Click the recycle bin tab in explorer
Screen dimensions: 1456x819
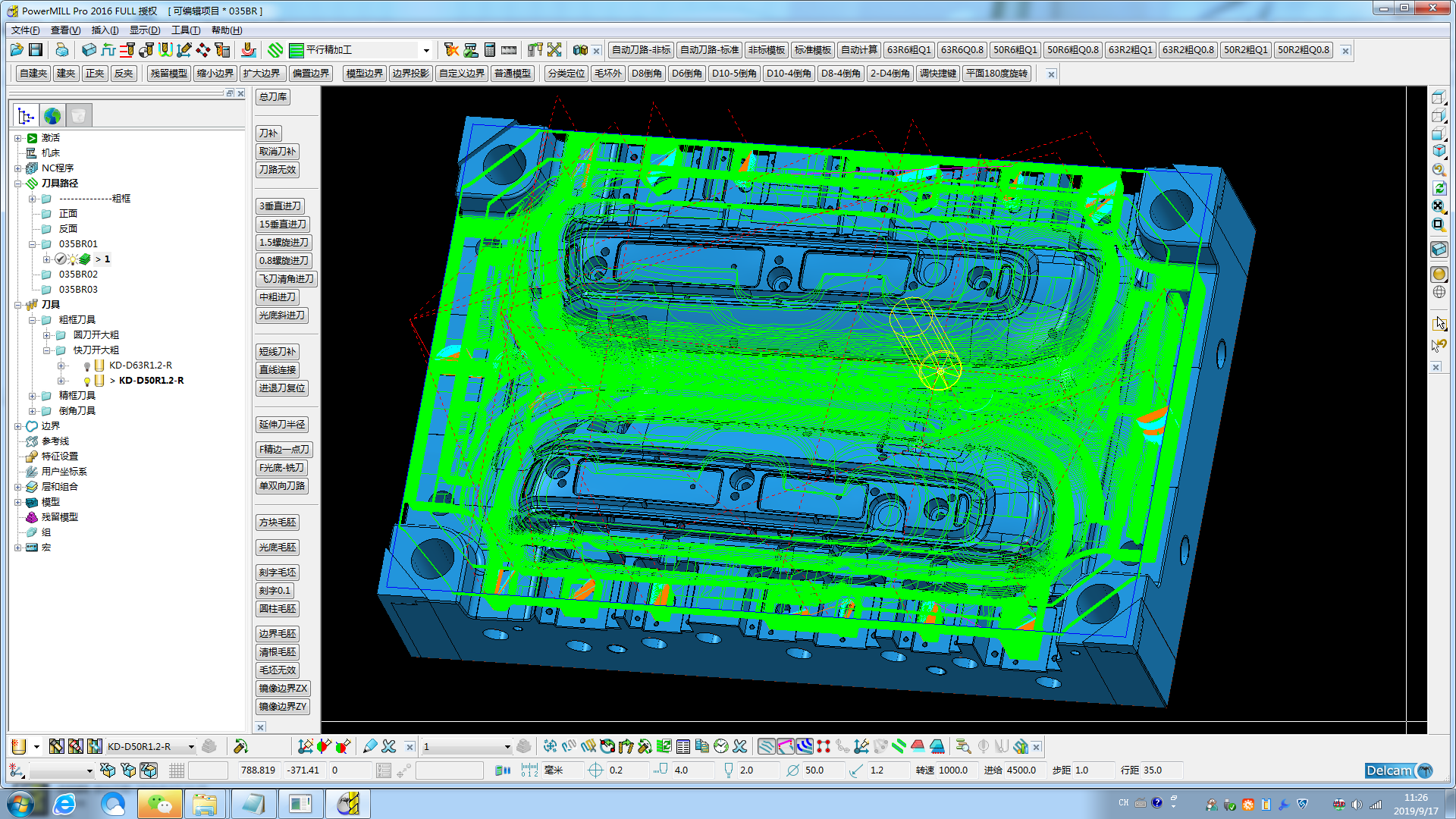pos(78,116)
